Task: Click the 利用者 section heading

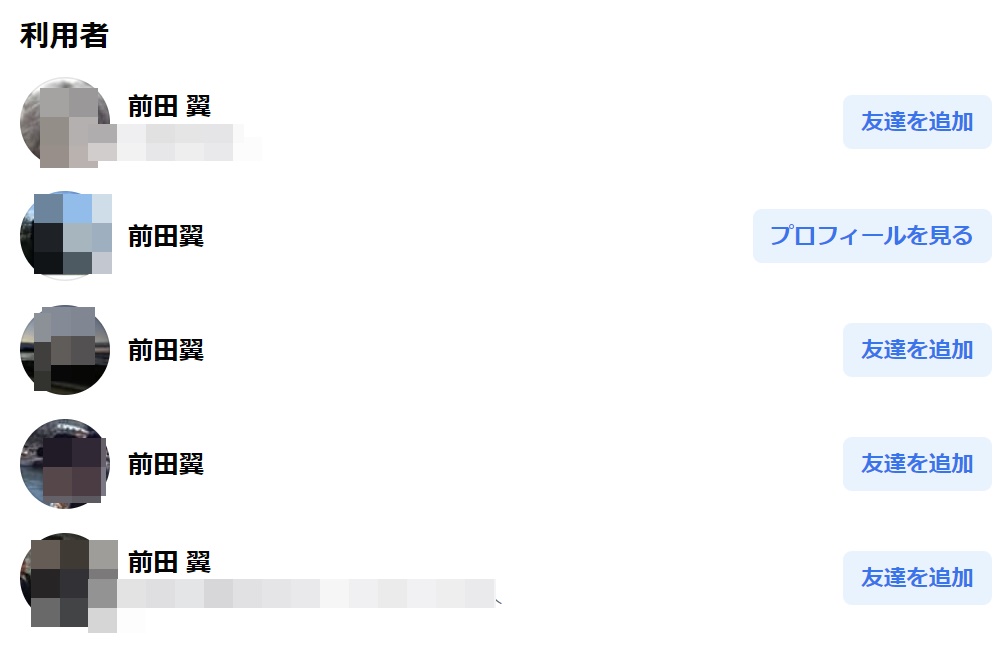Action: pos(64,35)
